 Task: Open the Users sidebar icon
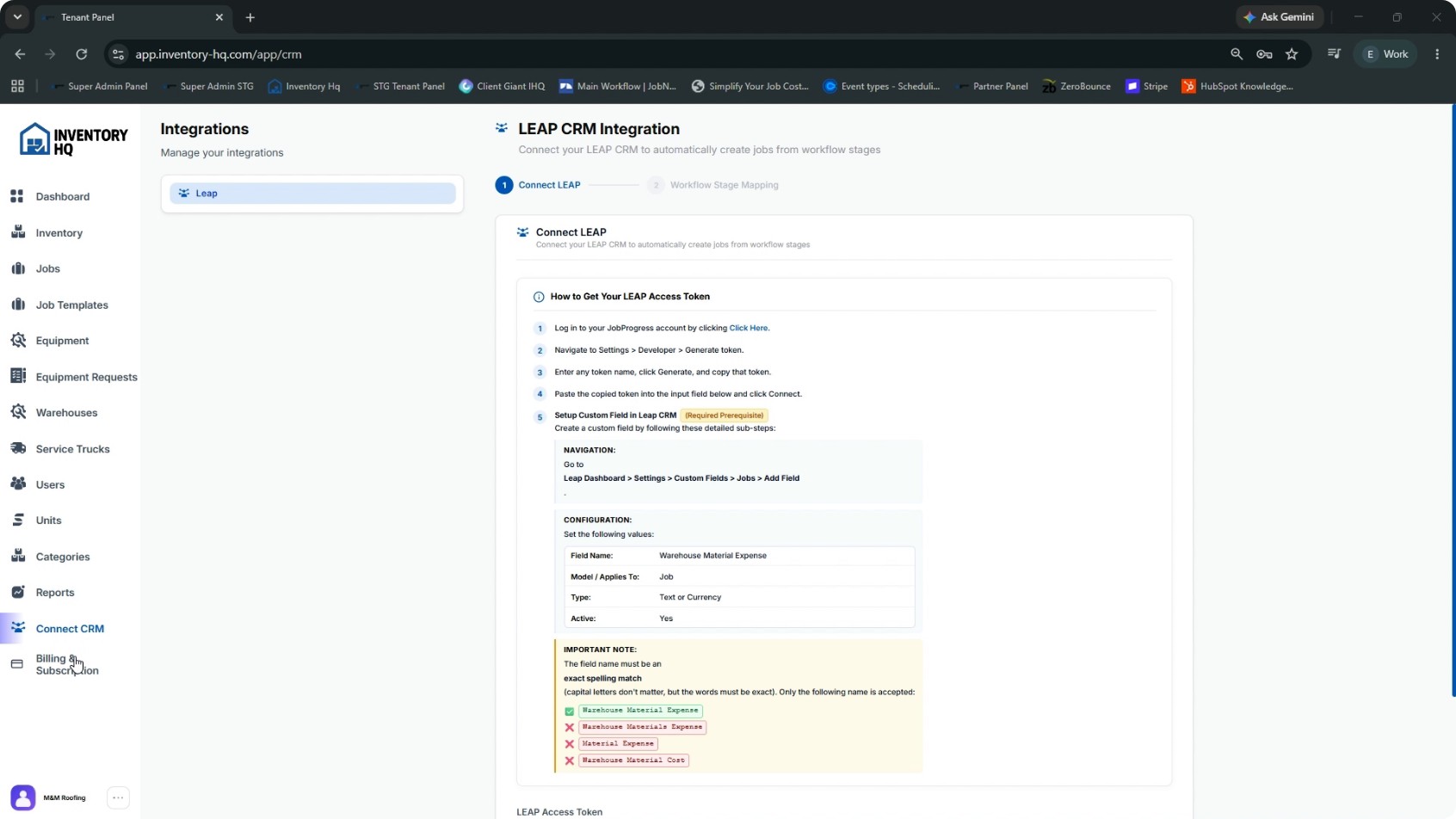[17, 484]
